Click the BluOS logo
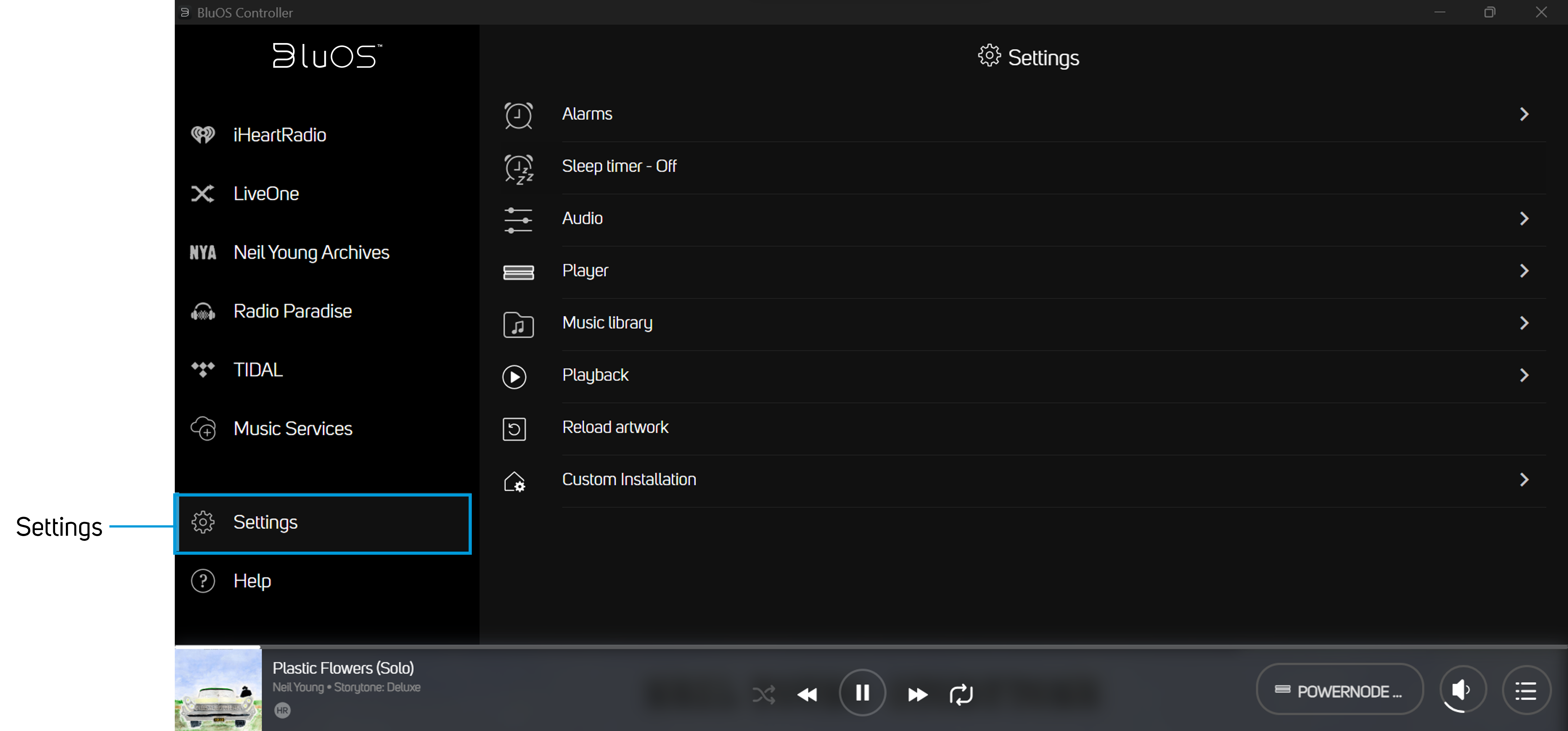This screenshot has width=1568, height=731. coord(327,56)
